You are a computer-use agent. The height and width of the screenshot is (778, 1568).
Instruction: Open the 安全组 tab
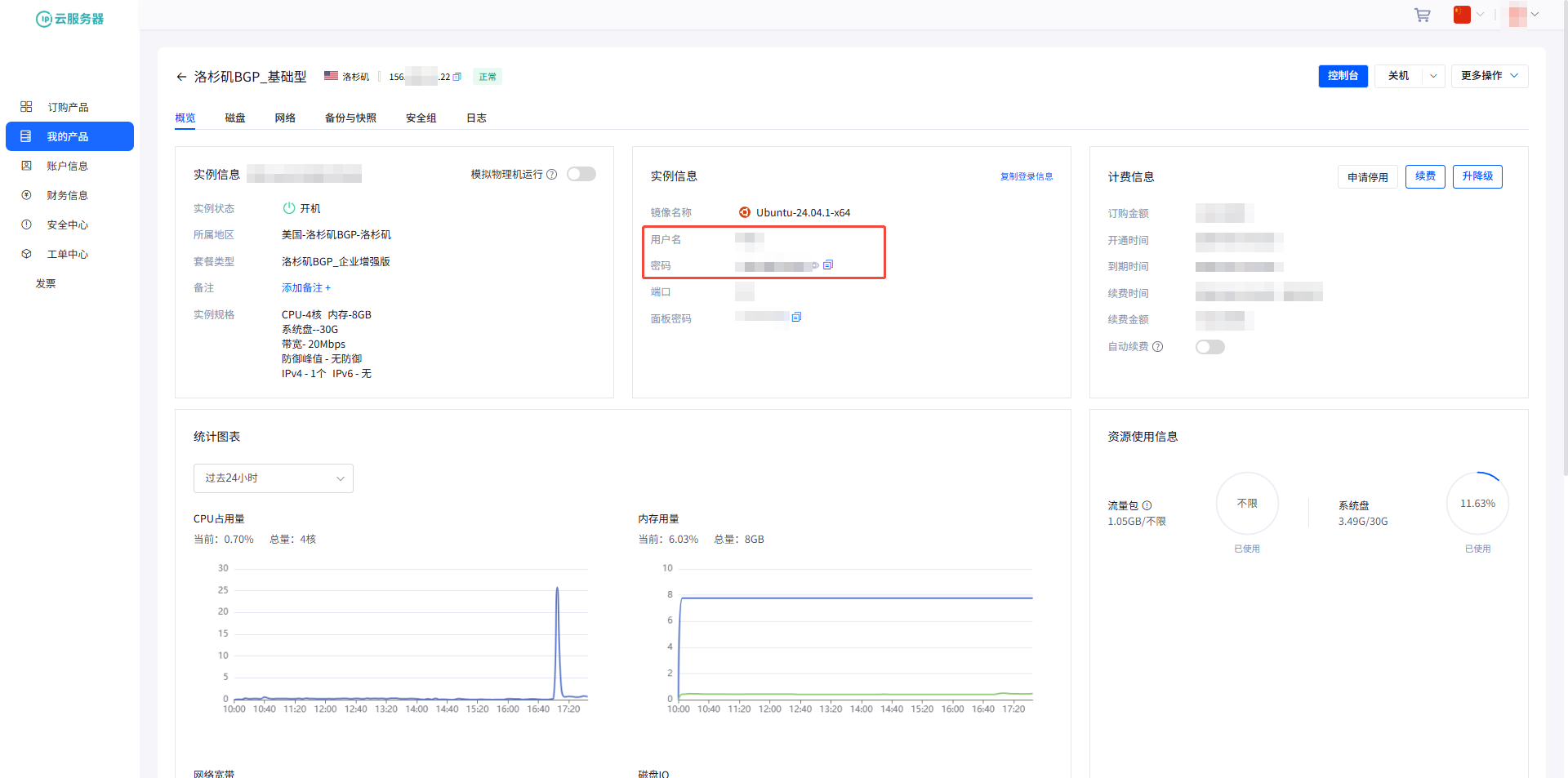[421, 118]
